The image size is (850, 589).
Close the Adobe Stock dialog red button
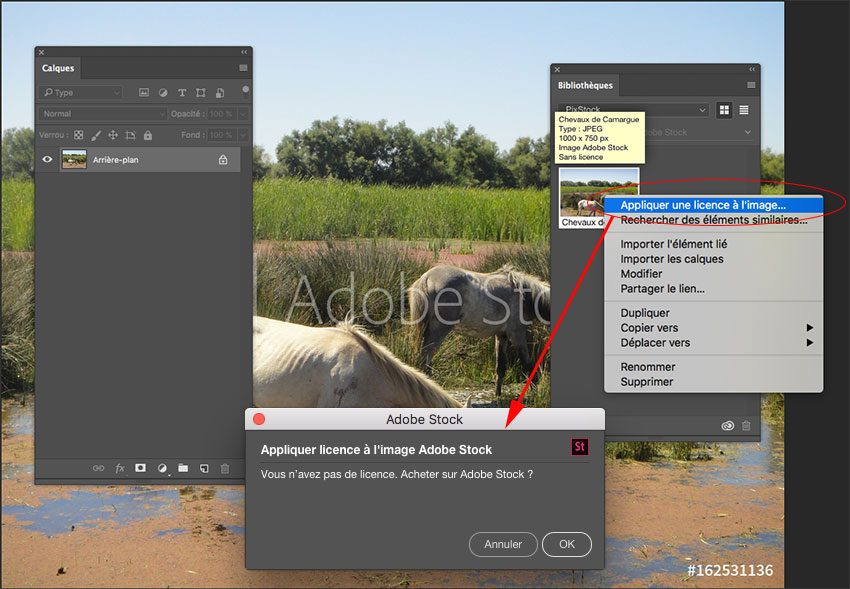[259, 419]
